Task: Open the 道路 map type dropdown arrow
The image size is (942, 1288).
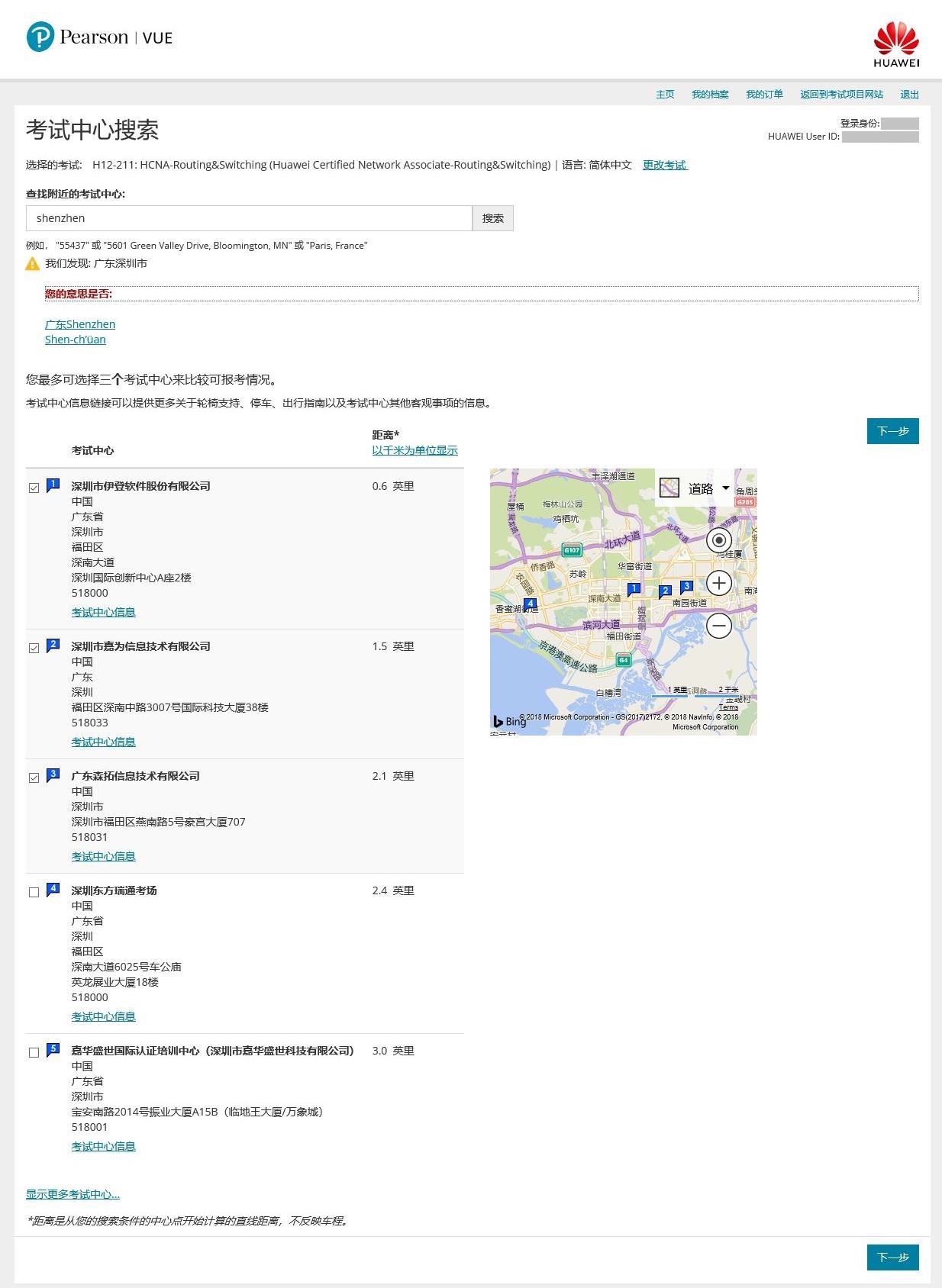Action: coord(725,488)
